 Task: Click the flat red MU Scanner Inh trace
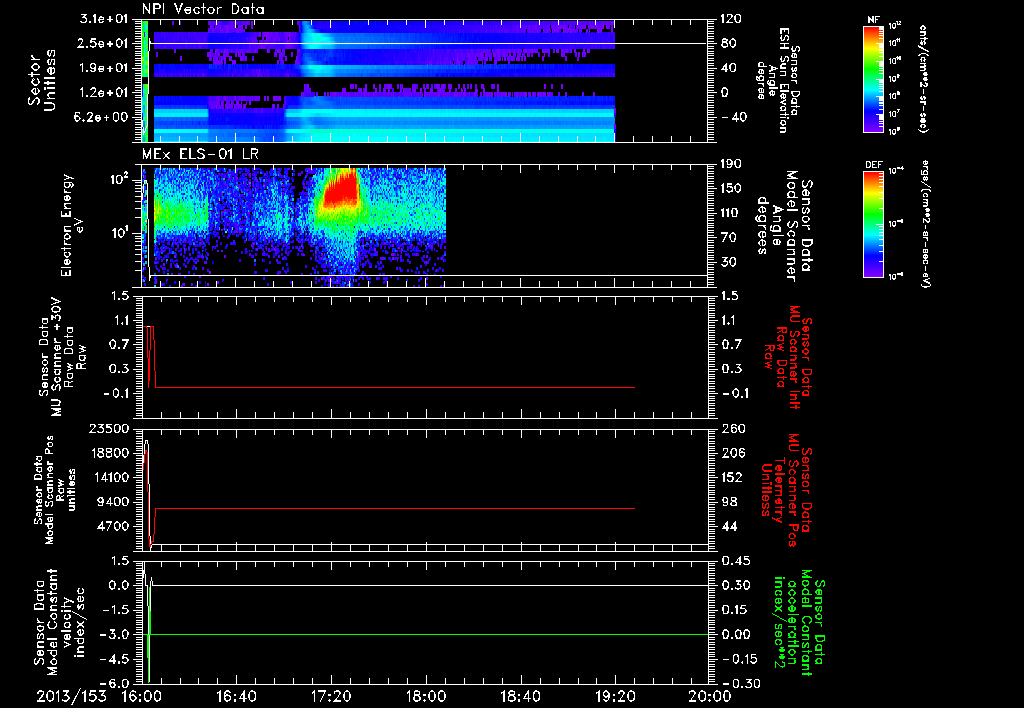394,387
